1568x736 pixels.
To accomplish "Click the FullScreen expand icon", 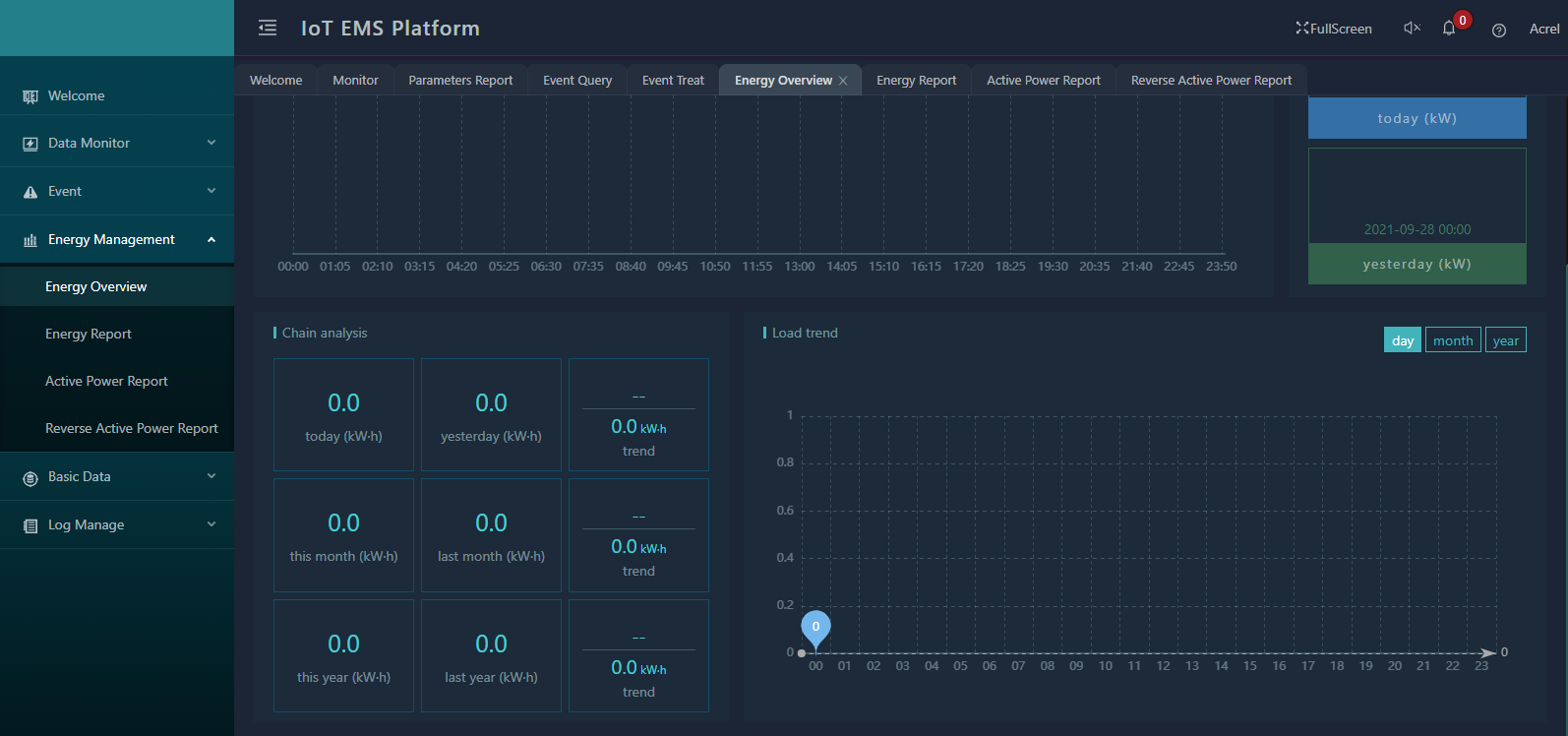I will pos(1302,29).
